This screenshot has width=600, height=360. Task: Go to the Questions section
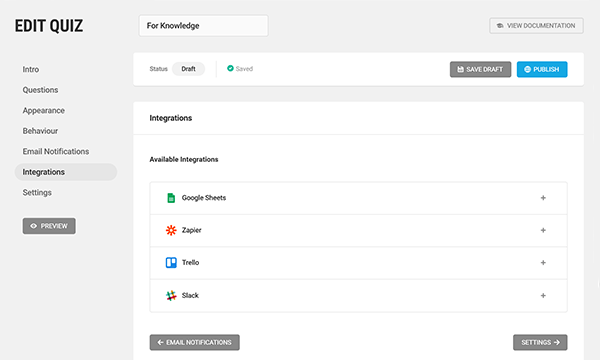click(x=40, y=90)
